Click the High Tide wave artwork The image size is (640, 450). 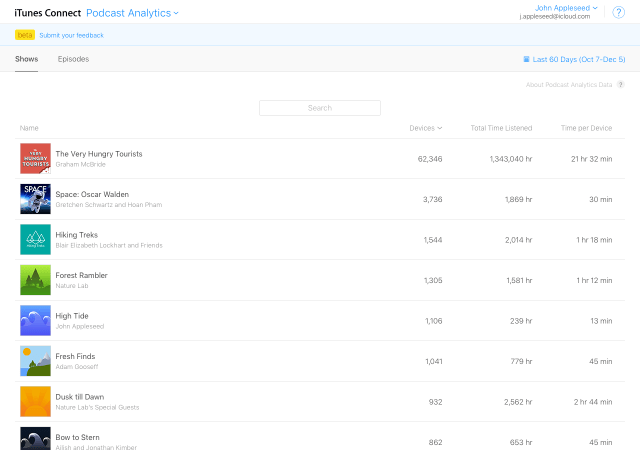click(x=35, y=320)
